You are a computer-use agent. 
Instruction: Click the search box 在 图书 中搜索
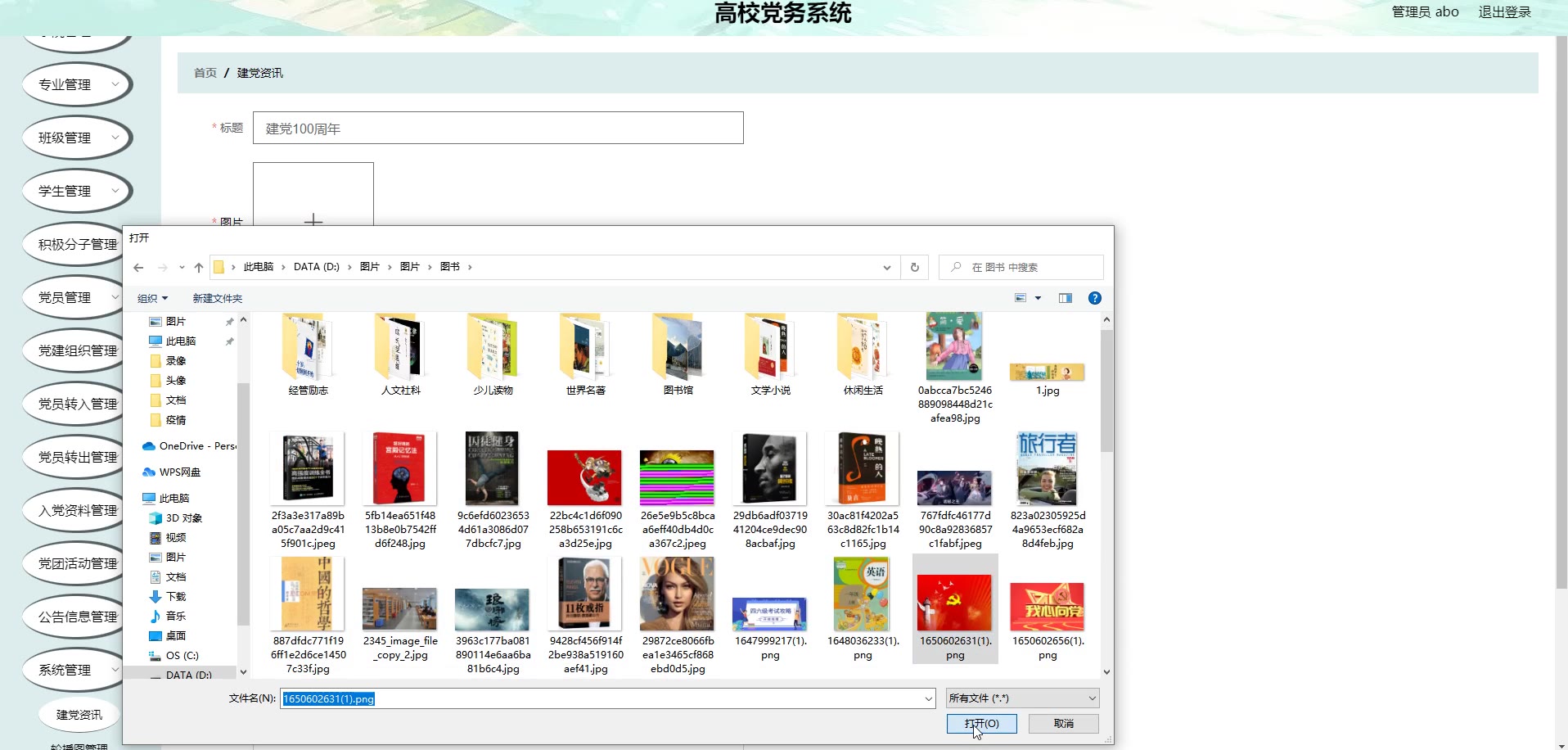point(1021,268)
